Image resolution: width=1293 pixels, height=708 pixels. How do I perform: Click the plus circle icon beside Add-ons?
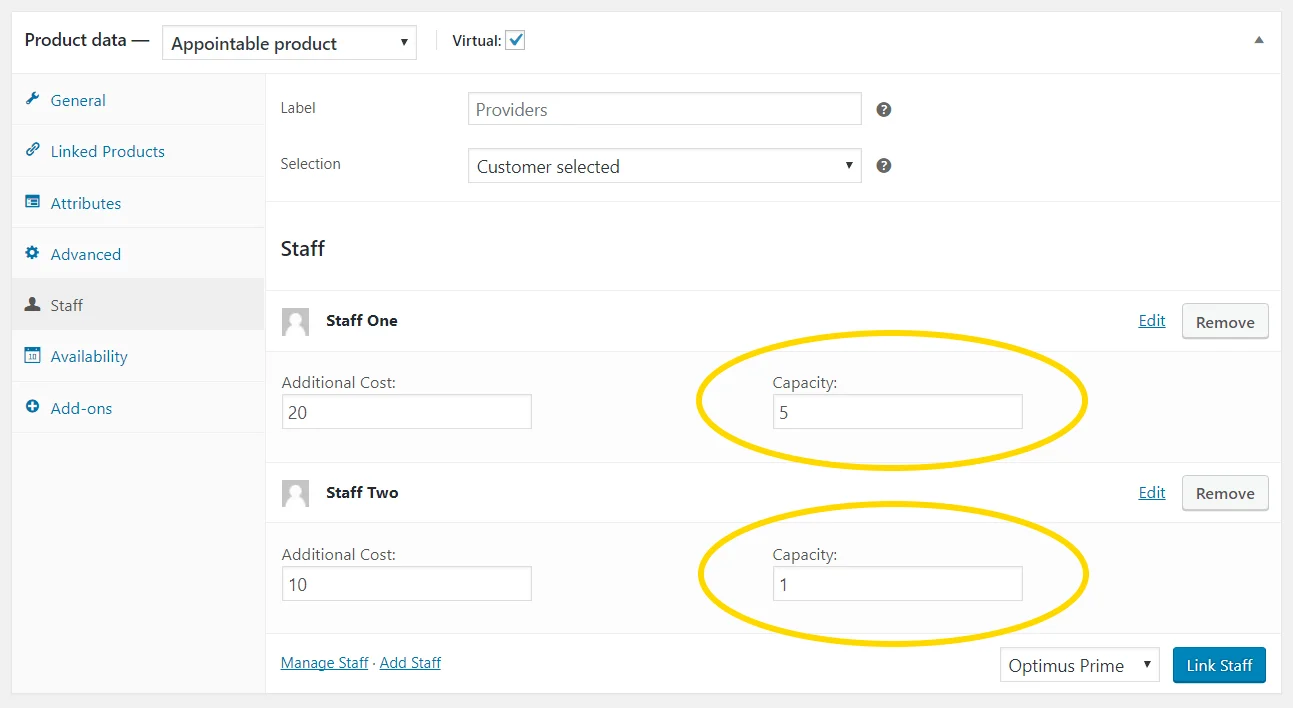[x=32, y=407]
